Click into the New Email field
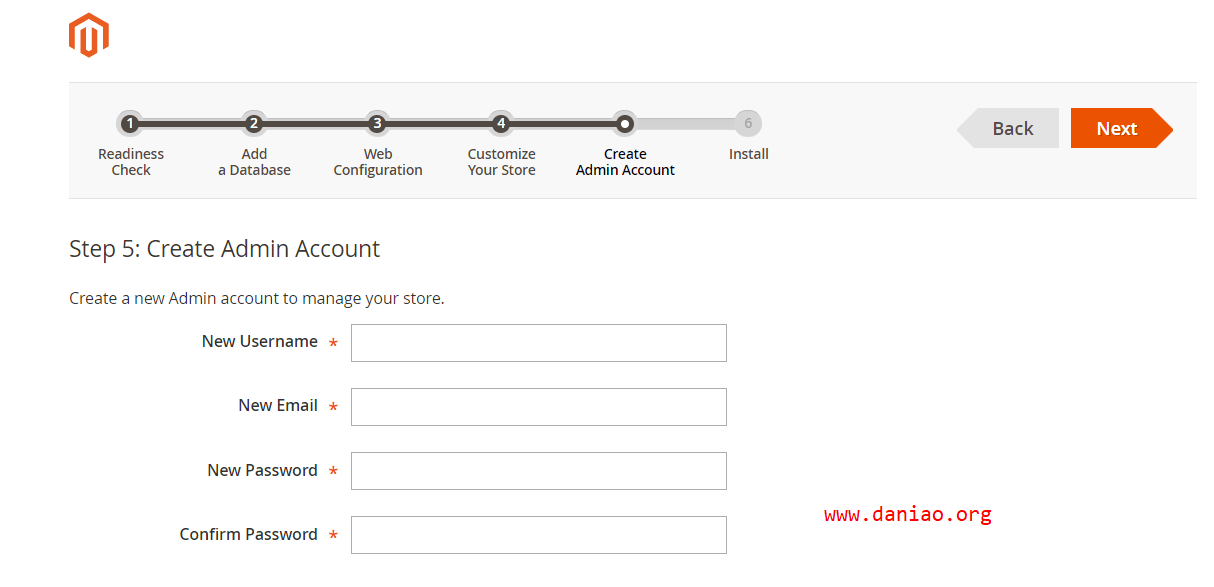 (x=538, y=407)
